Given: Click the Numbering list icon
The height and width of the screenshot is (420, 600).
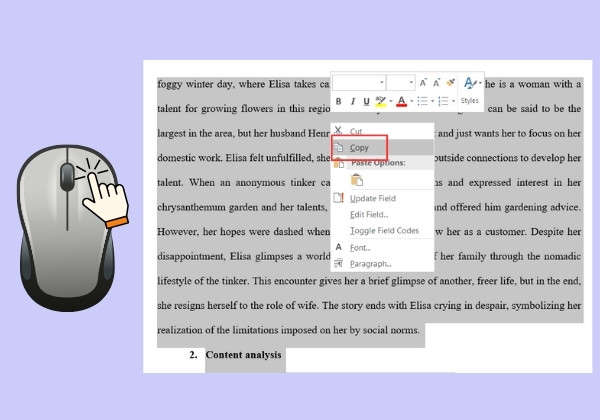Looking at the screenshot, I should pos(443,101).
